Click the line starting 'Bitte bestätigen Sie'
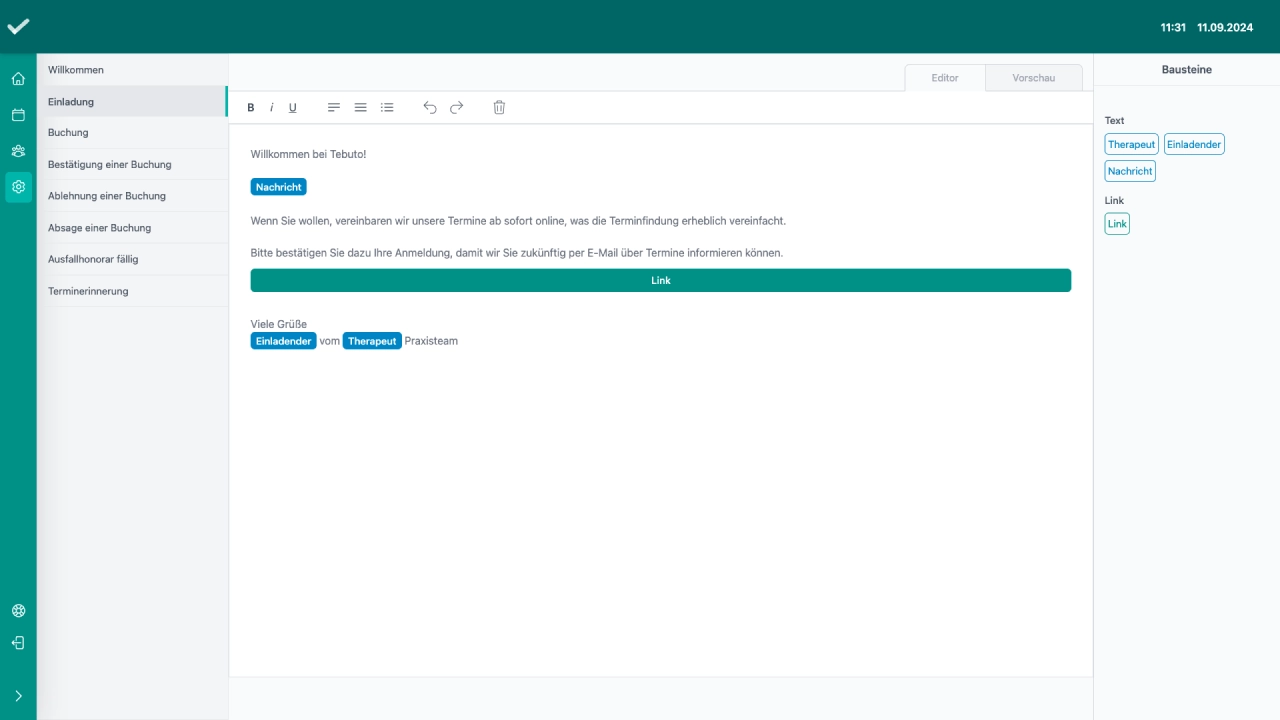Screen dimensions: 1280x720 517,254
